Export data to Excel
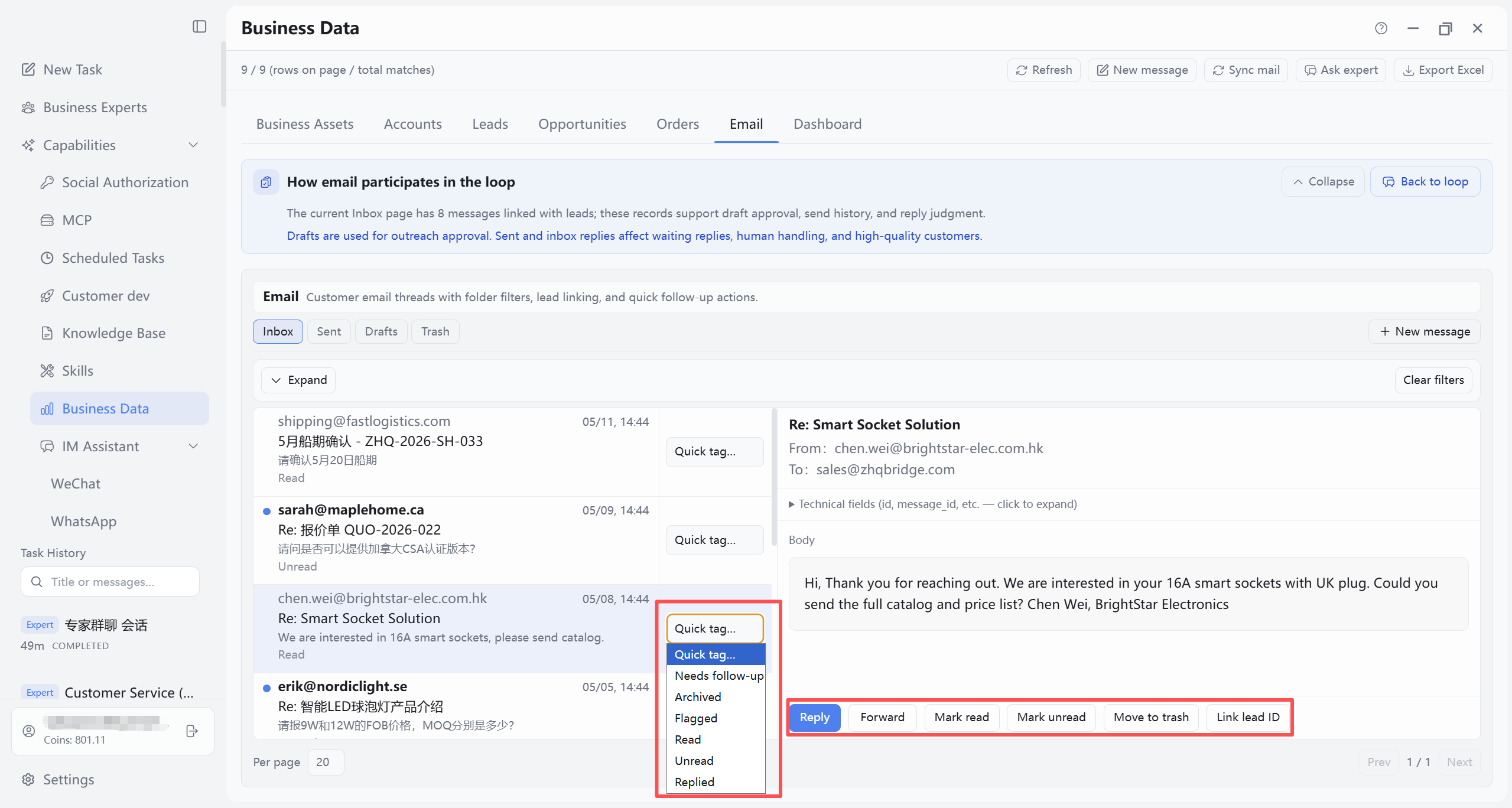 pyautogui.click(x=1443, y=70)
